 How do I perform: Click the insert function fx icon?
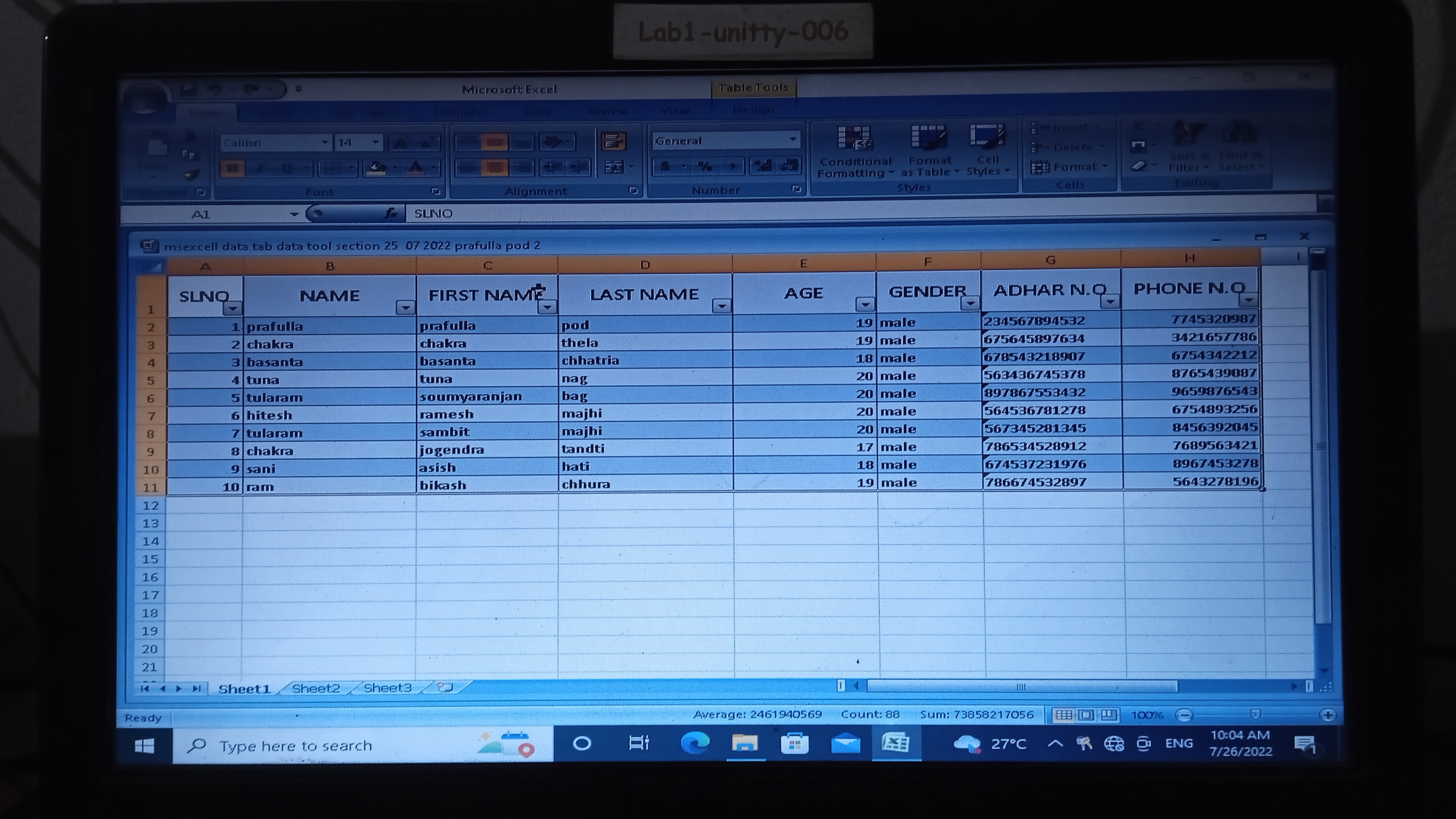pos(390,213)
